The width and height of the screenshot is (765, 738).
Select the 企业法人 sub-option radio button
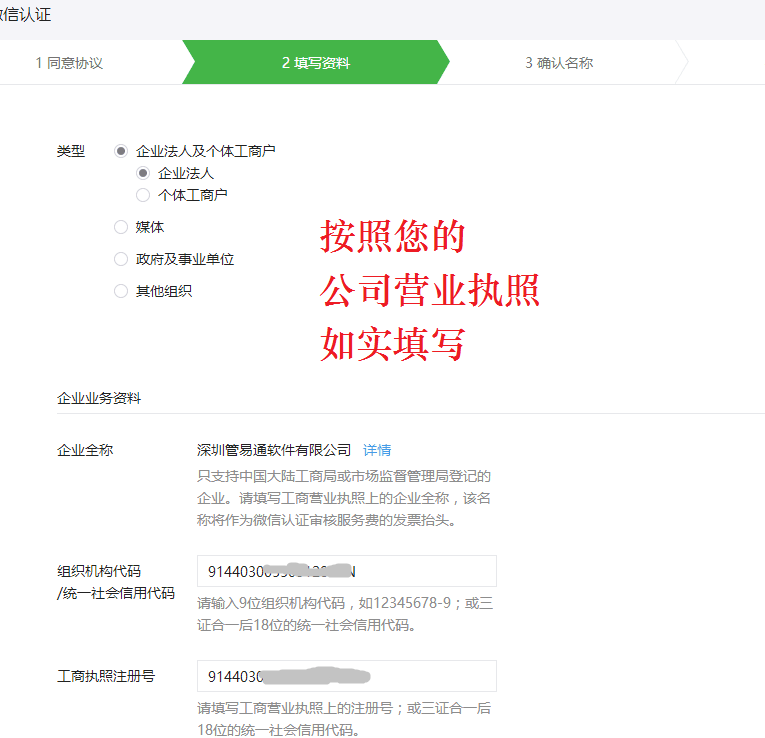pos(143,173)
